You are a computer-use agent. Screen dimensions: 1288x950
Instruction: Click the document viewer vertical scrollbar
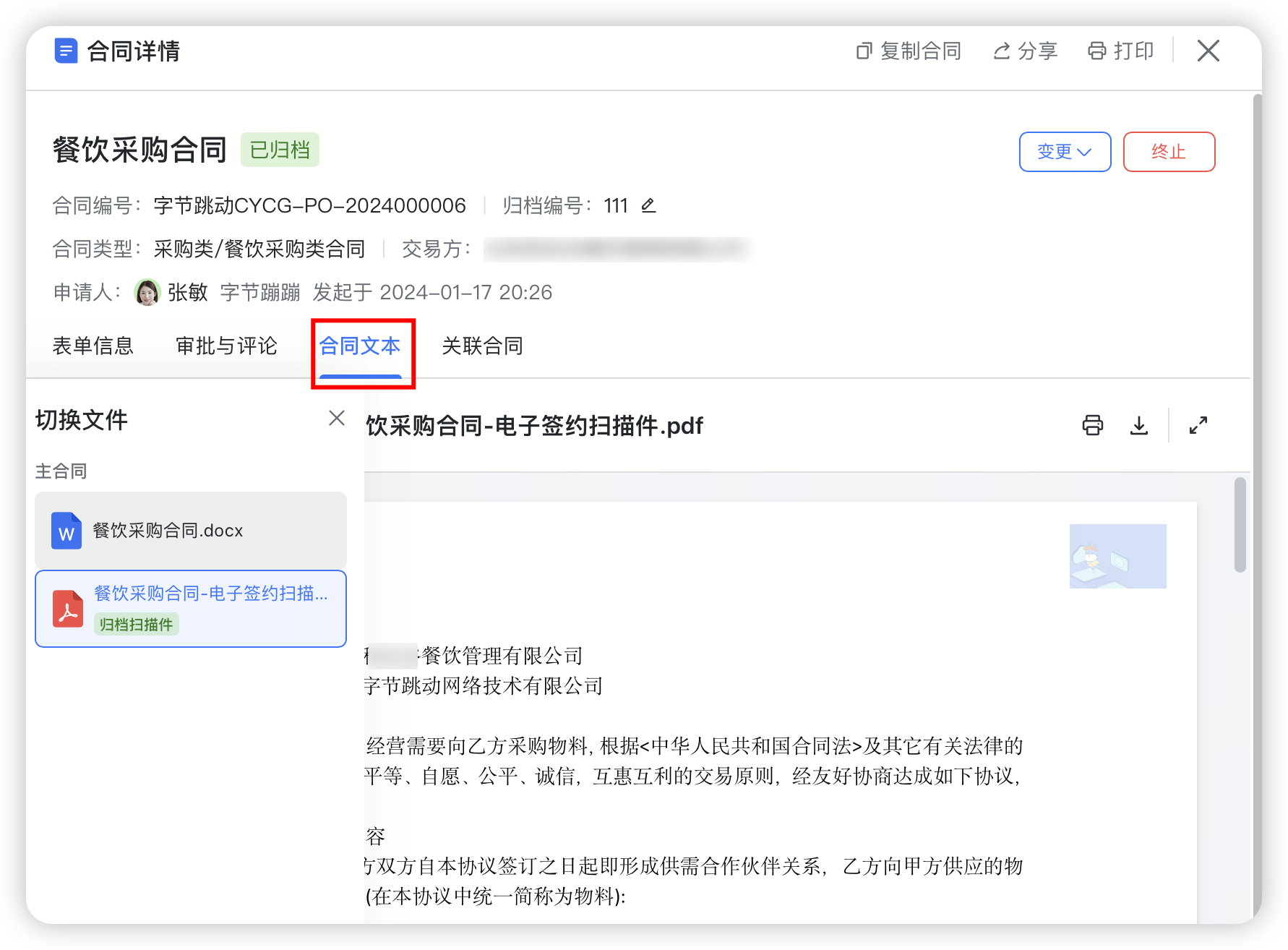[1240, 525]
